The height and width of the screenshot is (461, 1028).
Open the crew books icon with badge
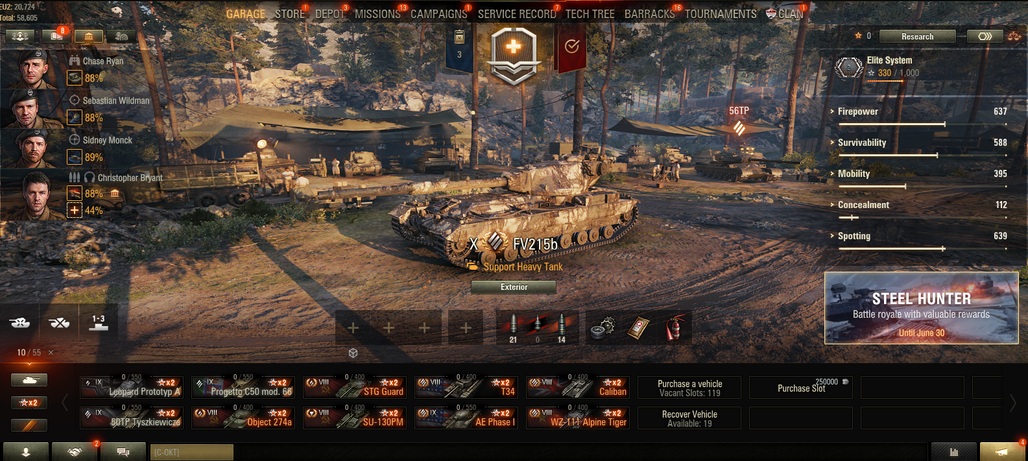[56, 37]
